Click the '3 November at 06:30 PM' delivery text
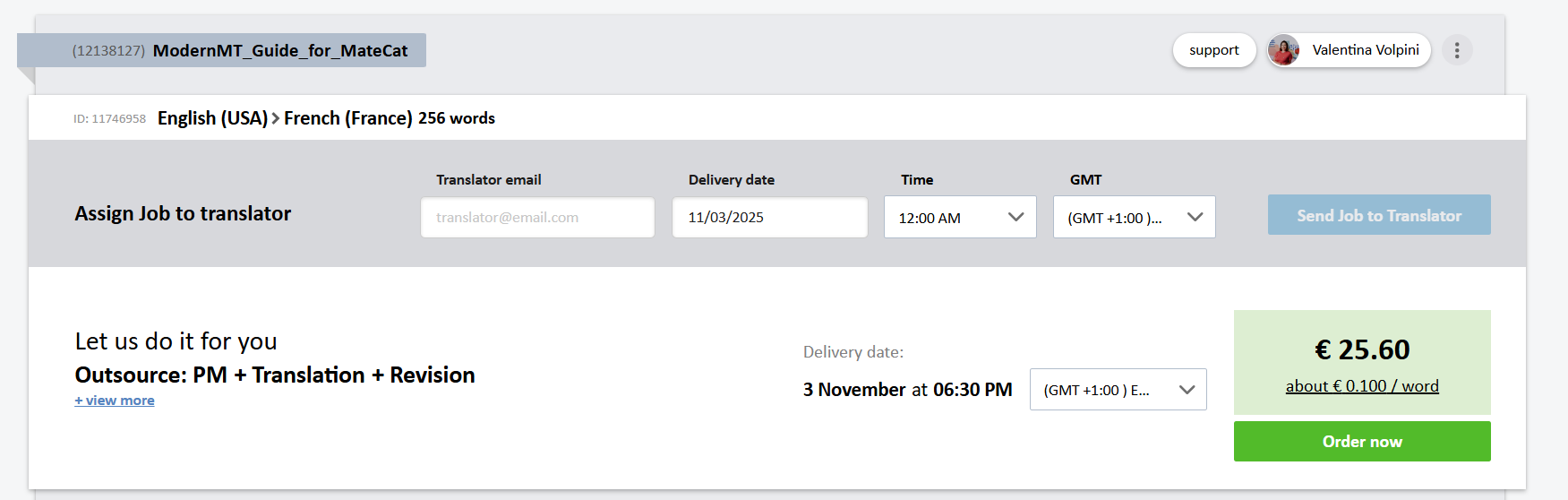This screenshot has width=1568, height=500. tap(907, 390)
